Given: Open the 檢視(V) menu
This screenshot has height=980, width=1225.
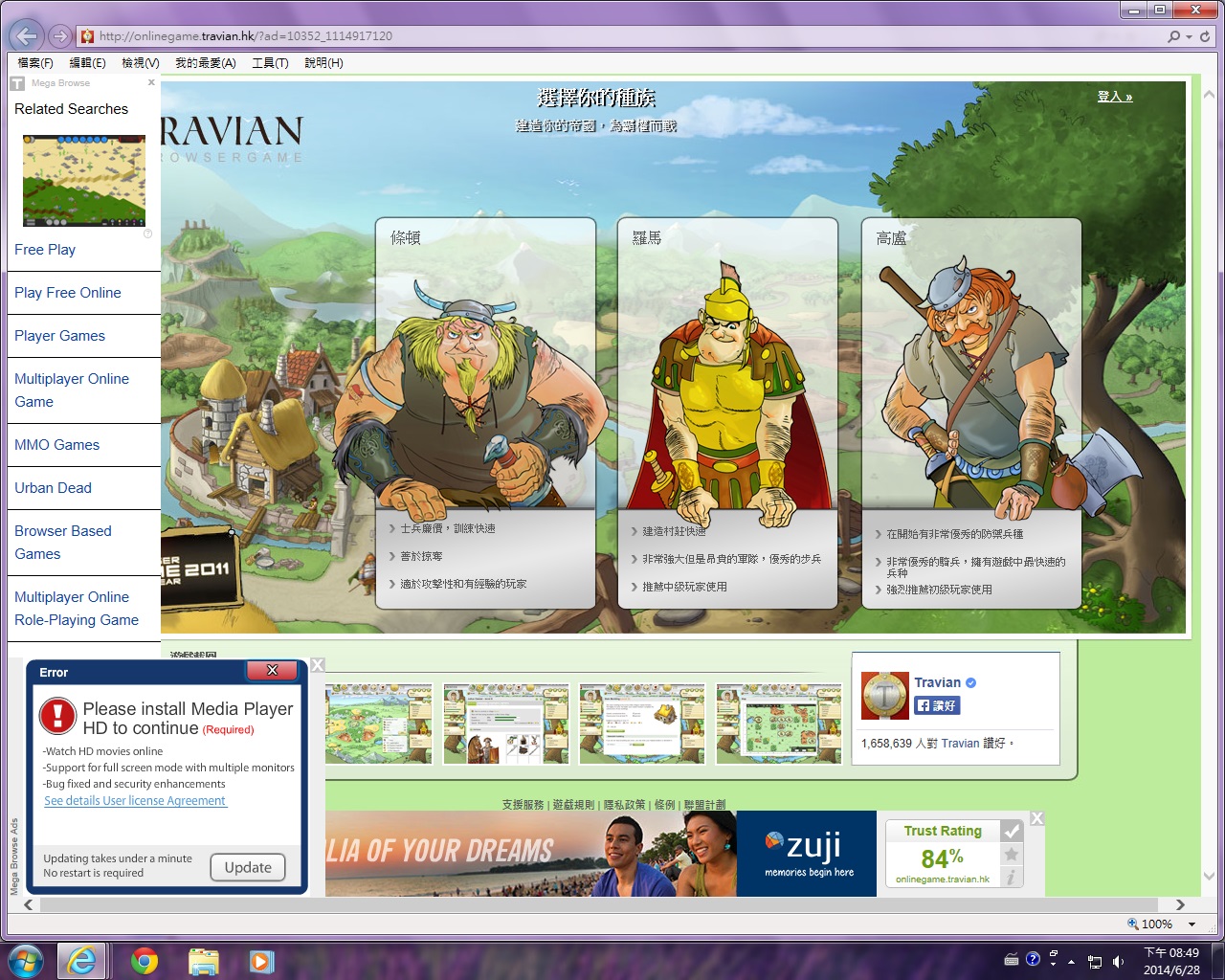Looking at the screenshot, I should [x=140, y=63].
